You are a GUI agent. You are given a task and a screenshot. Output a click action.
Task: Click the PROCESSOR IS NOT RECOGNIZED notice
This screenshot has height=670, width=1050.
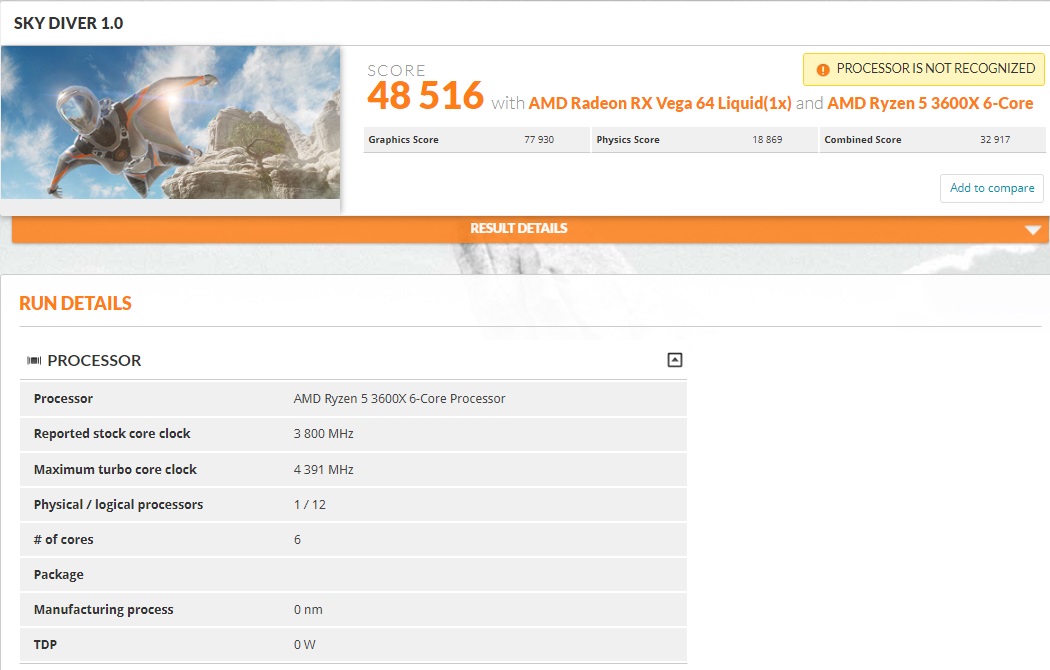(923, 69)
